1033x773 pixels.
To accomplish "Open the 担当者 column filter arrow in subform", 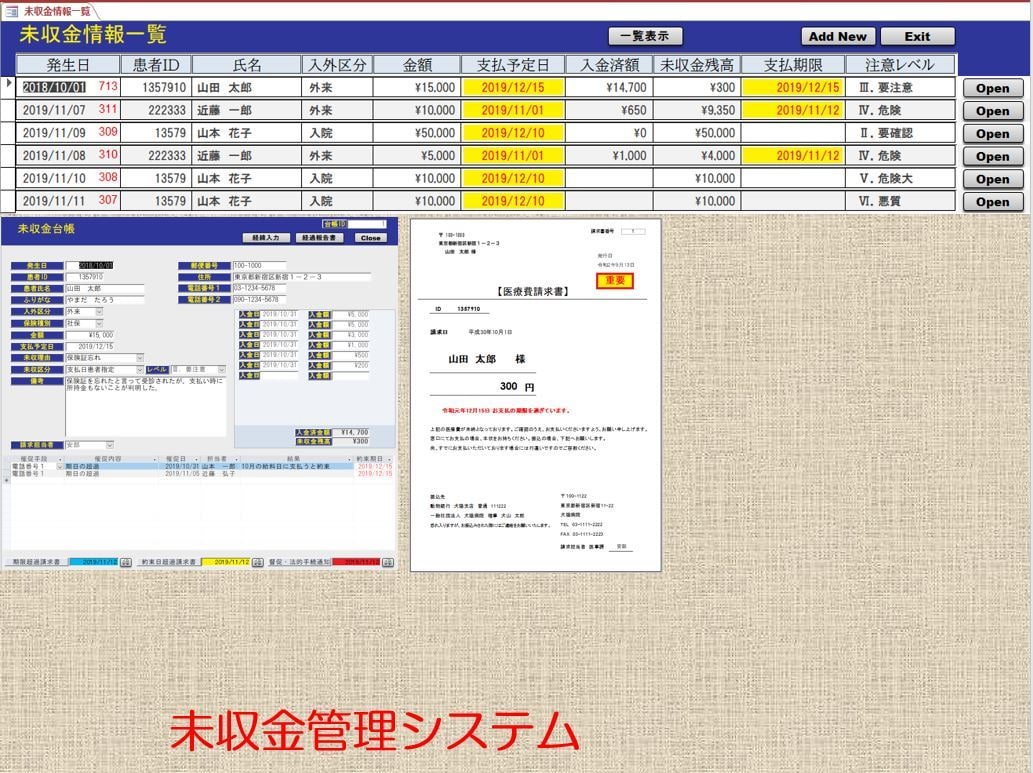I will point(237,459).
